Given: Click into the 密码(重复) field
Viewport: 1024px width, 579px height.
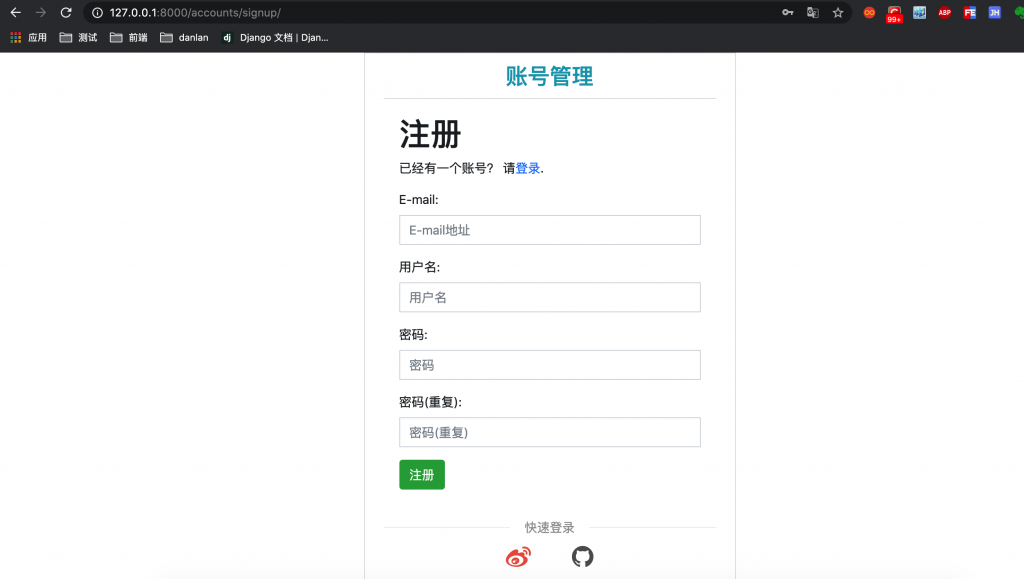Looking at the screenshot, I should (549, 432).
